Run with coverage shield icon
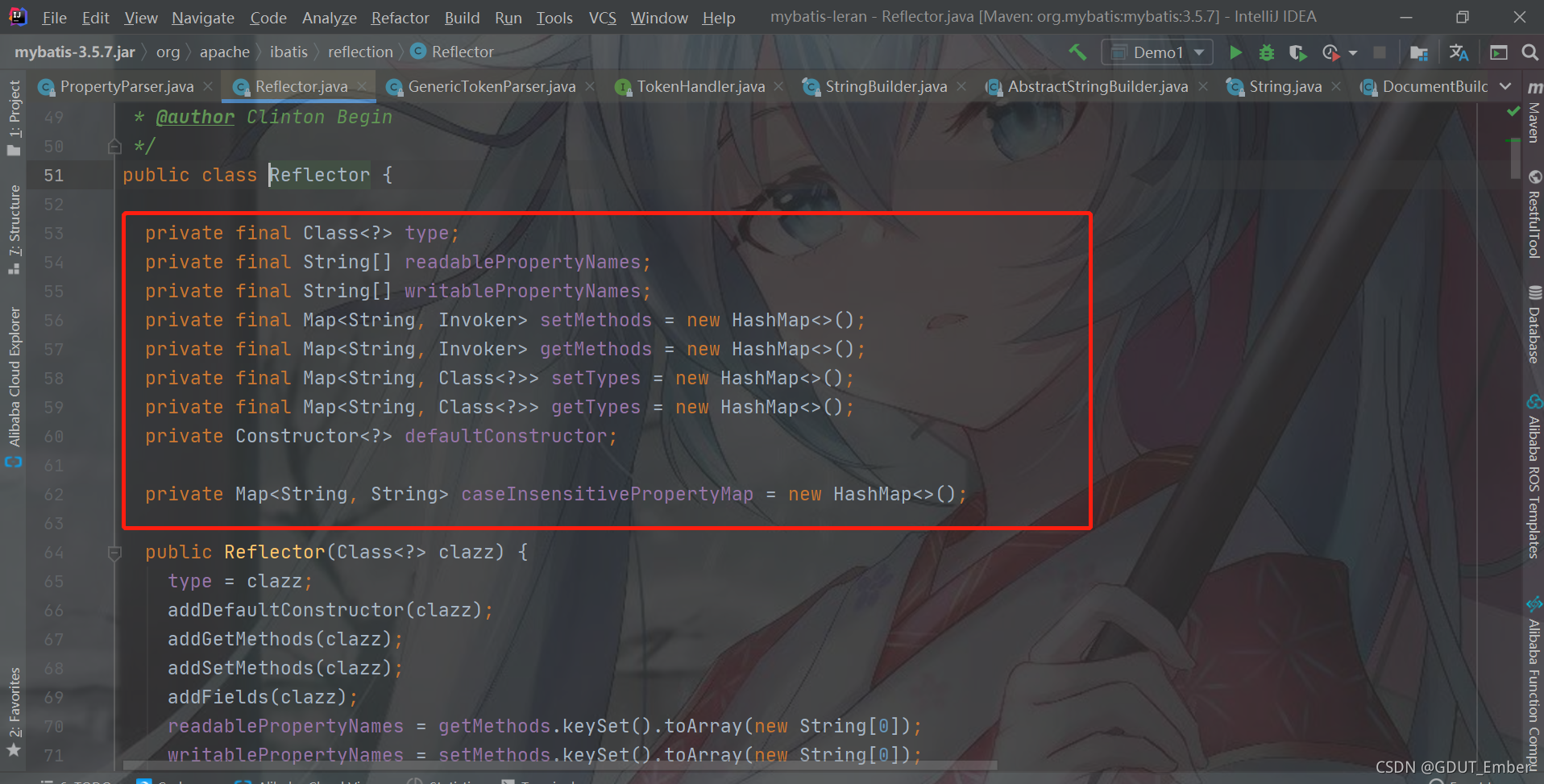This screenshot has height=784, width=1544. (x=1297, y=52)
